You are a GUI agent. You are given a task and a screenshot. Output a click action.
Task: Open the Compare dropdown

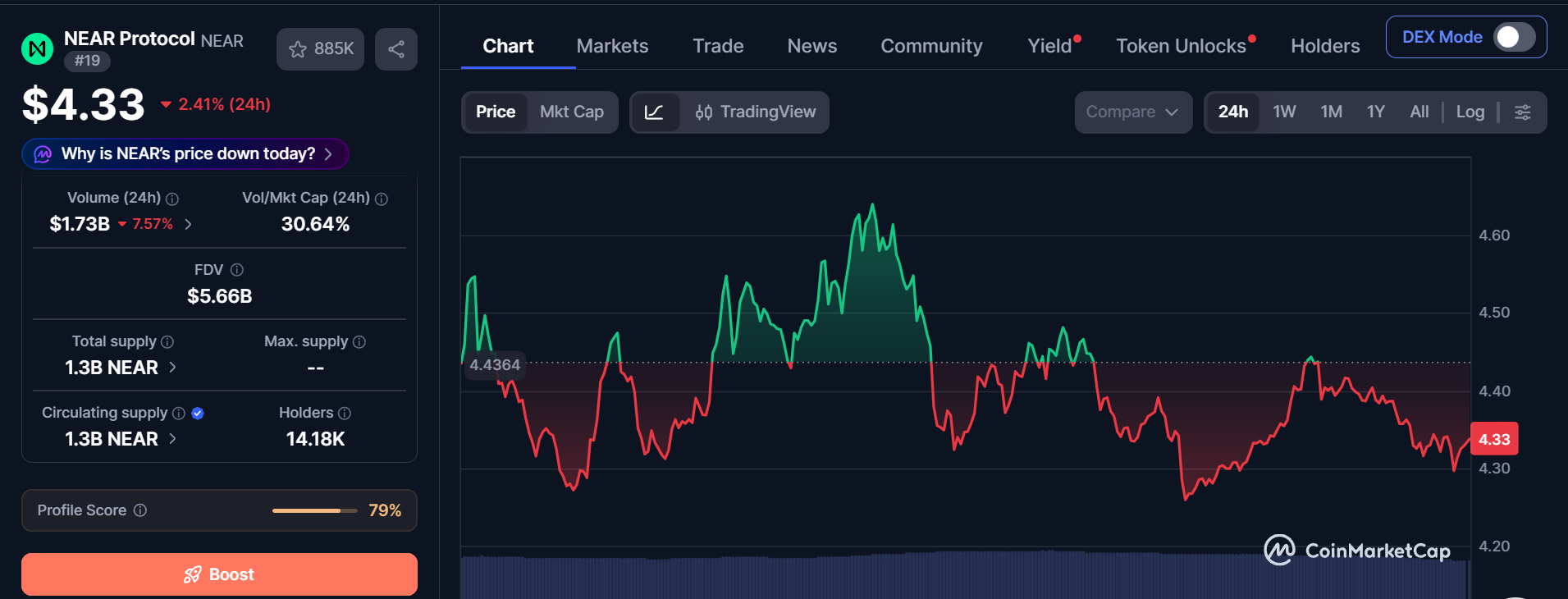[1133, 112]
